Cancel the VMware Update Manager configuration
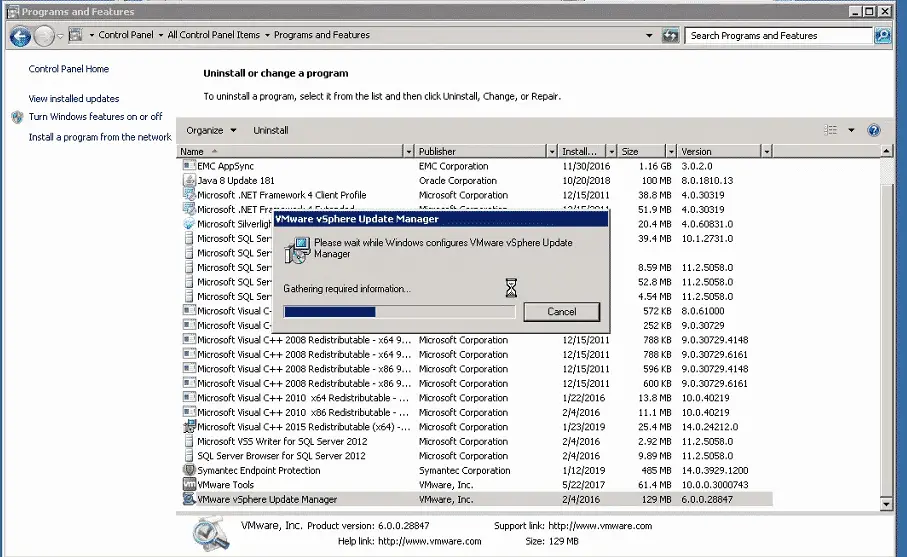 [562, 312]
